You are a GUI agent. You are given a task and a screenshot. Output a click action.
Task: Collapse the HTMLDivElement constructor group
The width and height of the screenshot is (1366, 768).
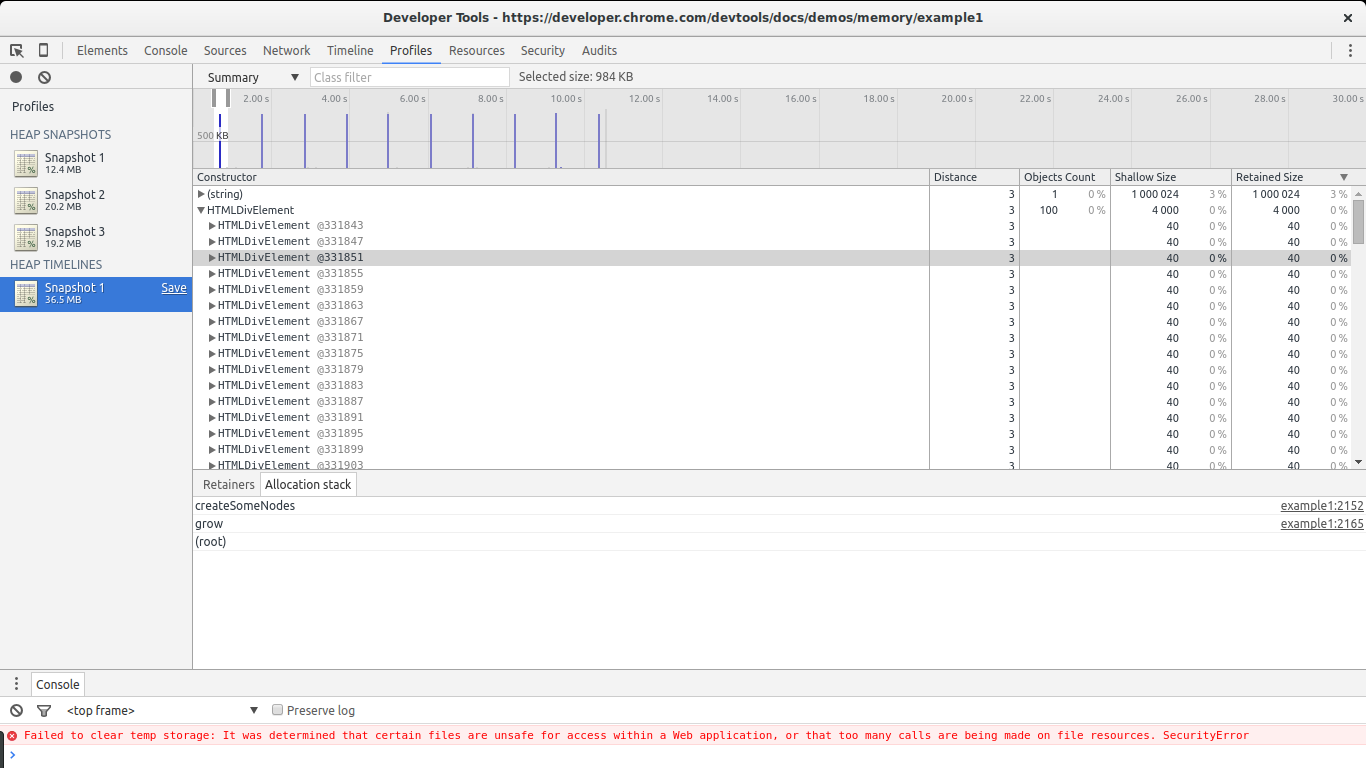pyautogui.click(x=201, y=210)
